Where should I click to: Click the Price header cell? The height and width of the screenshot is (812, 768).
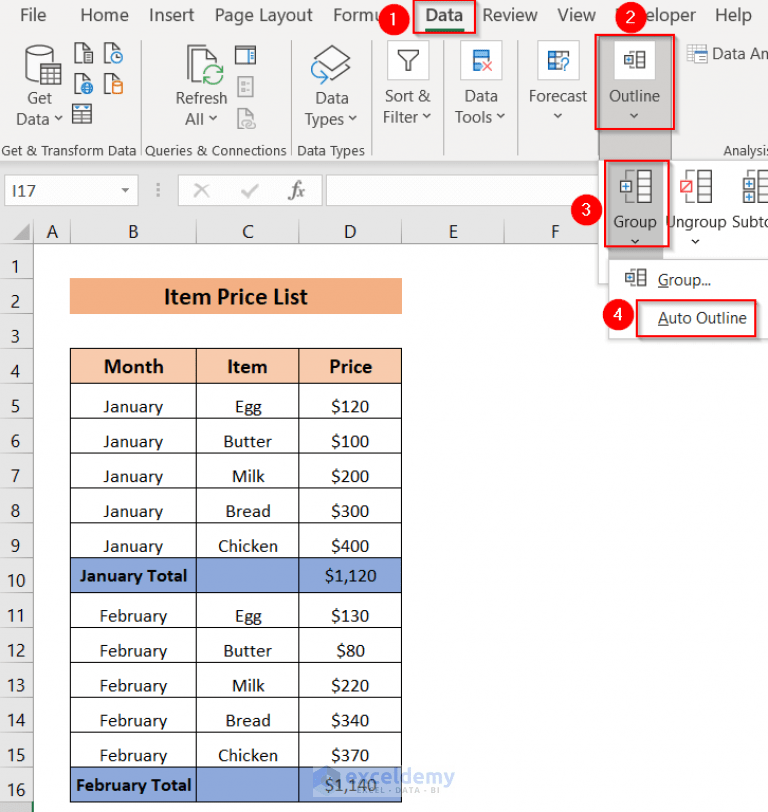pyautogui.click(x=350, y=367)
